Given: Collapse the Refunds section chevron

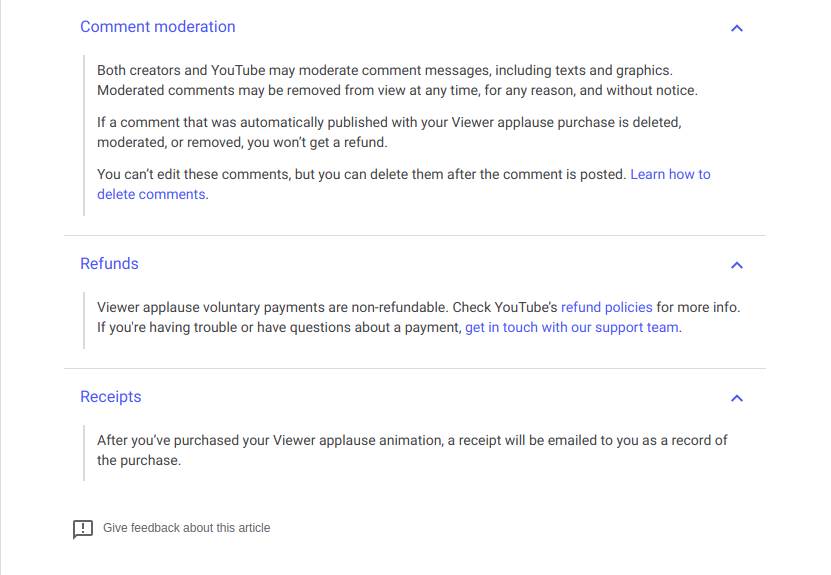Looking at the screenshot, I should (x=737, y=265).
